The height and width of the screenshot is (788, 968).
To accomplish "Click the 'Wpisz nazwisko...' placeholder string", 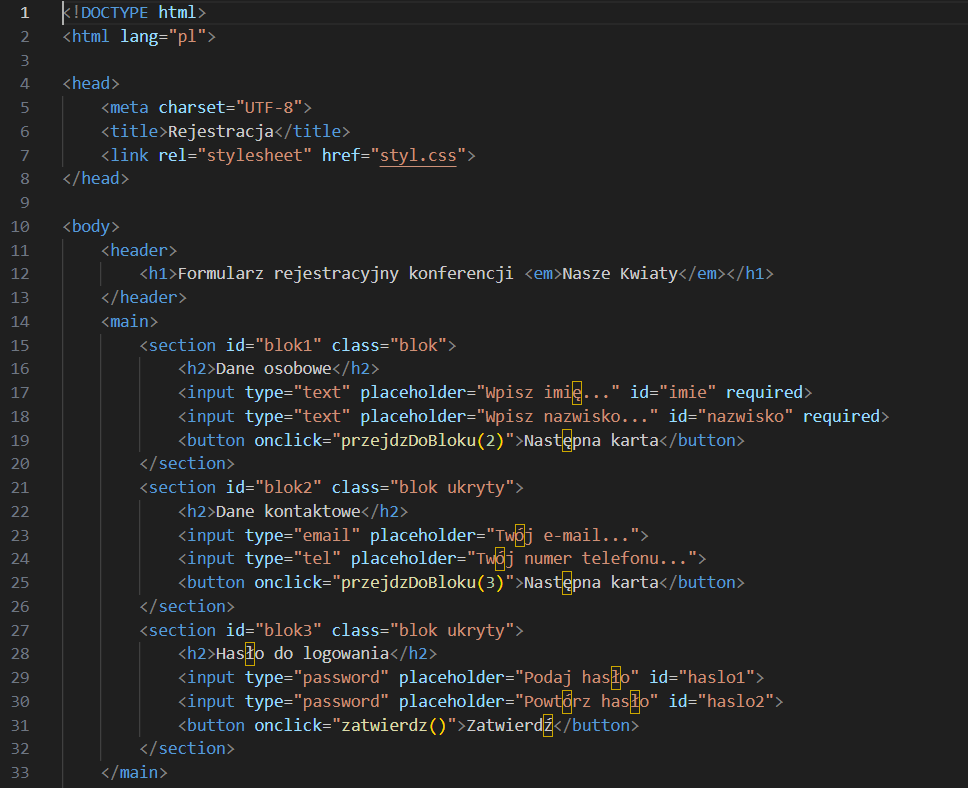I will (x=567, y=416).
